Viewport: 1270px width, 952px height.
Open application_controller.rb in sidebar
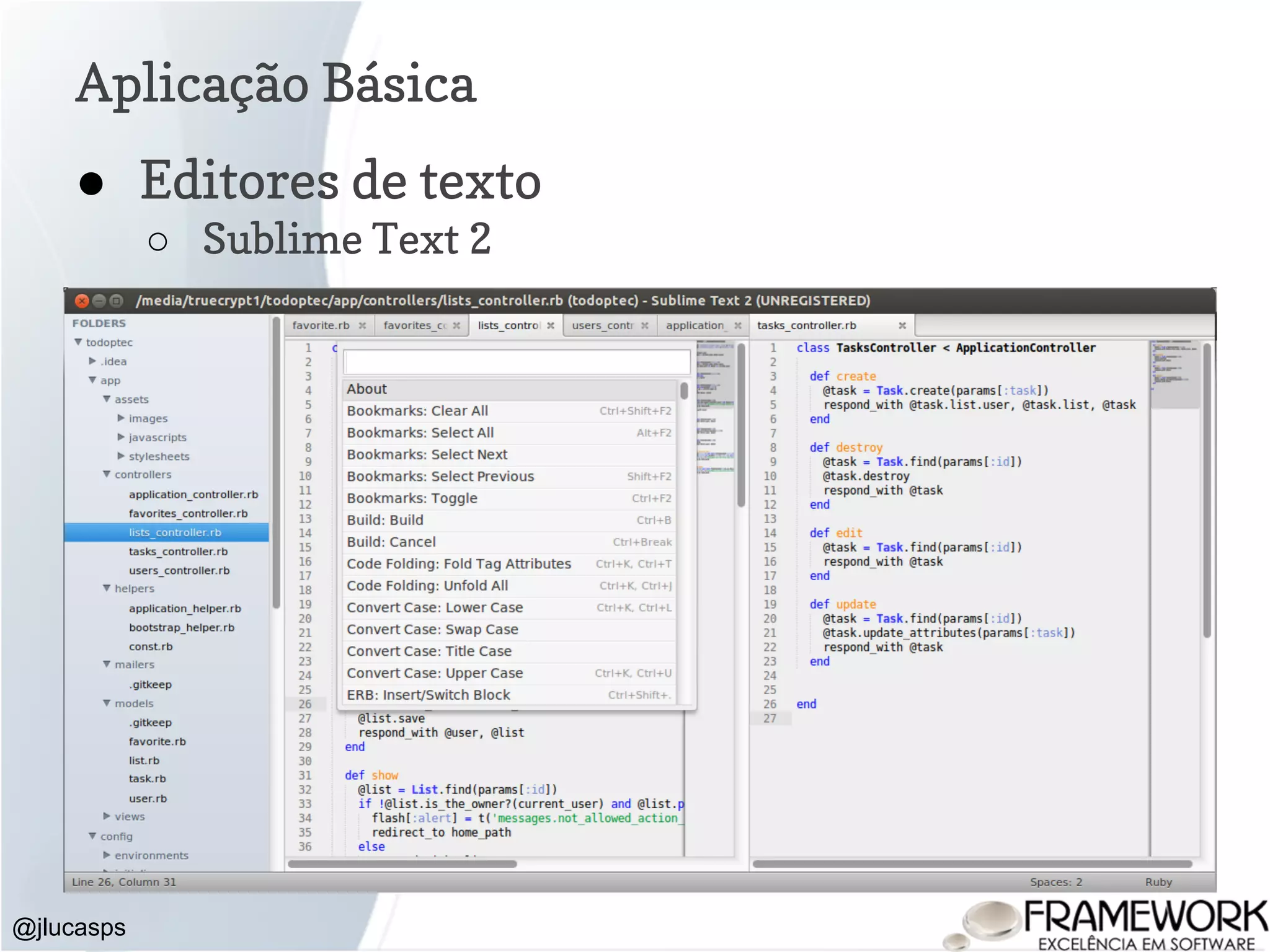(x=193, y=495)
